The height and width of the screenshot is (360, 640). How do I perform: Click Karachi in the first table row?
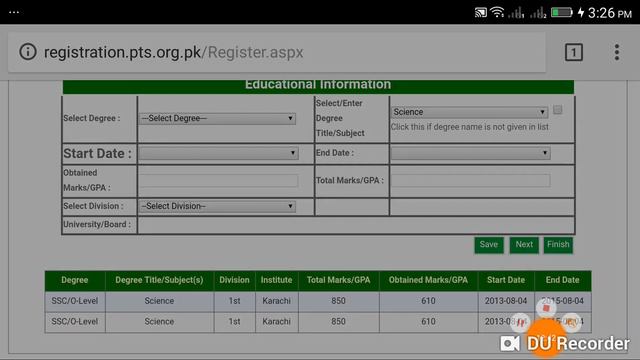pos(276,301)
